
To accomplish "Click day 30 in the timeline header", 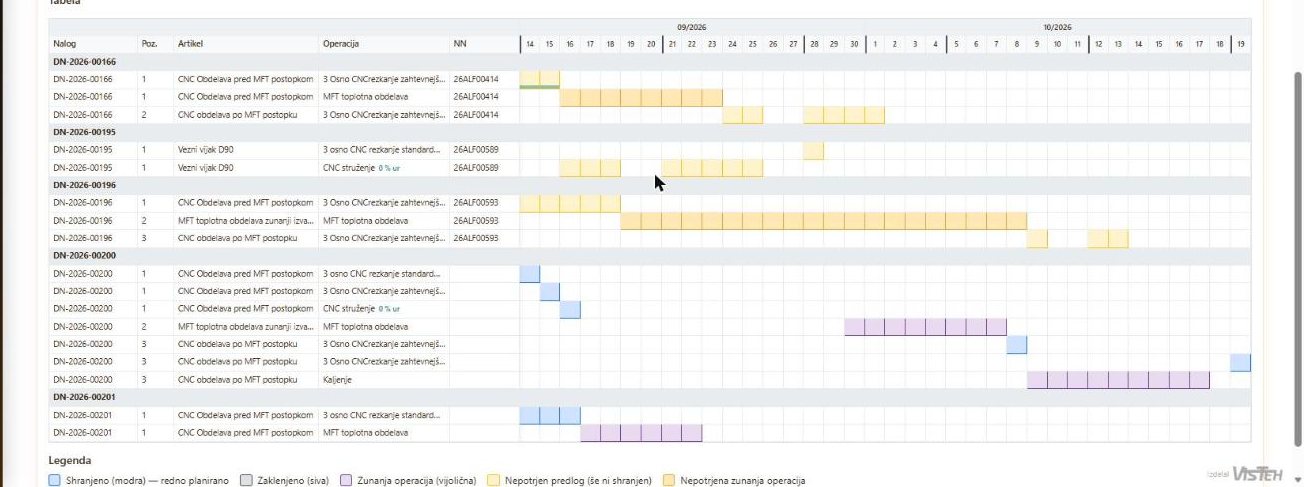I will 854,44.
